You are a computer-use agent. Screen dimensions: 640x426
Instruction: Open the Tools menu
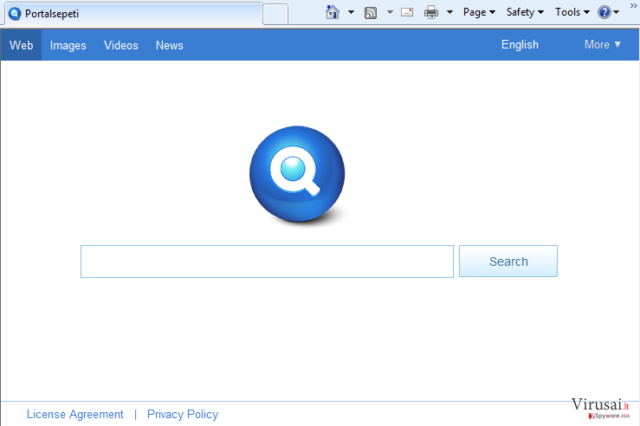pyautogui.click(x=572, y=12)
